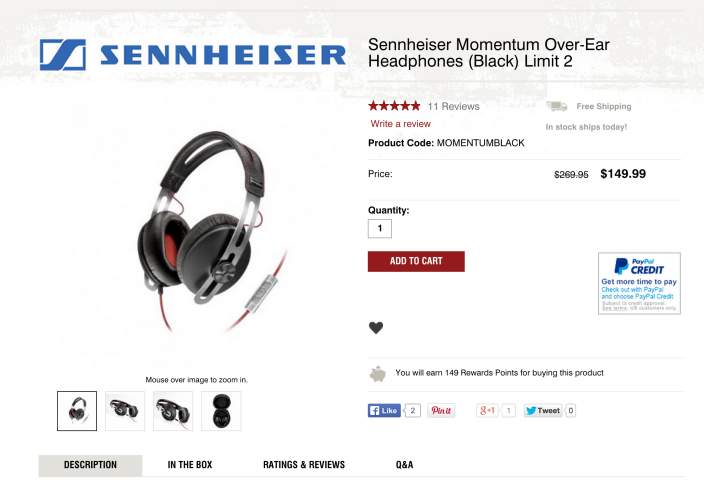Image resolution: width=704 pixels, height=486 pixels.
Task: Open the Write a review link
Action: coord(400,124)
